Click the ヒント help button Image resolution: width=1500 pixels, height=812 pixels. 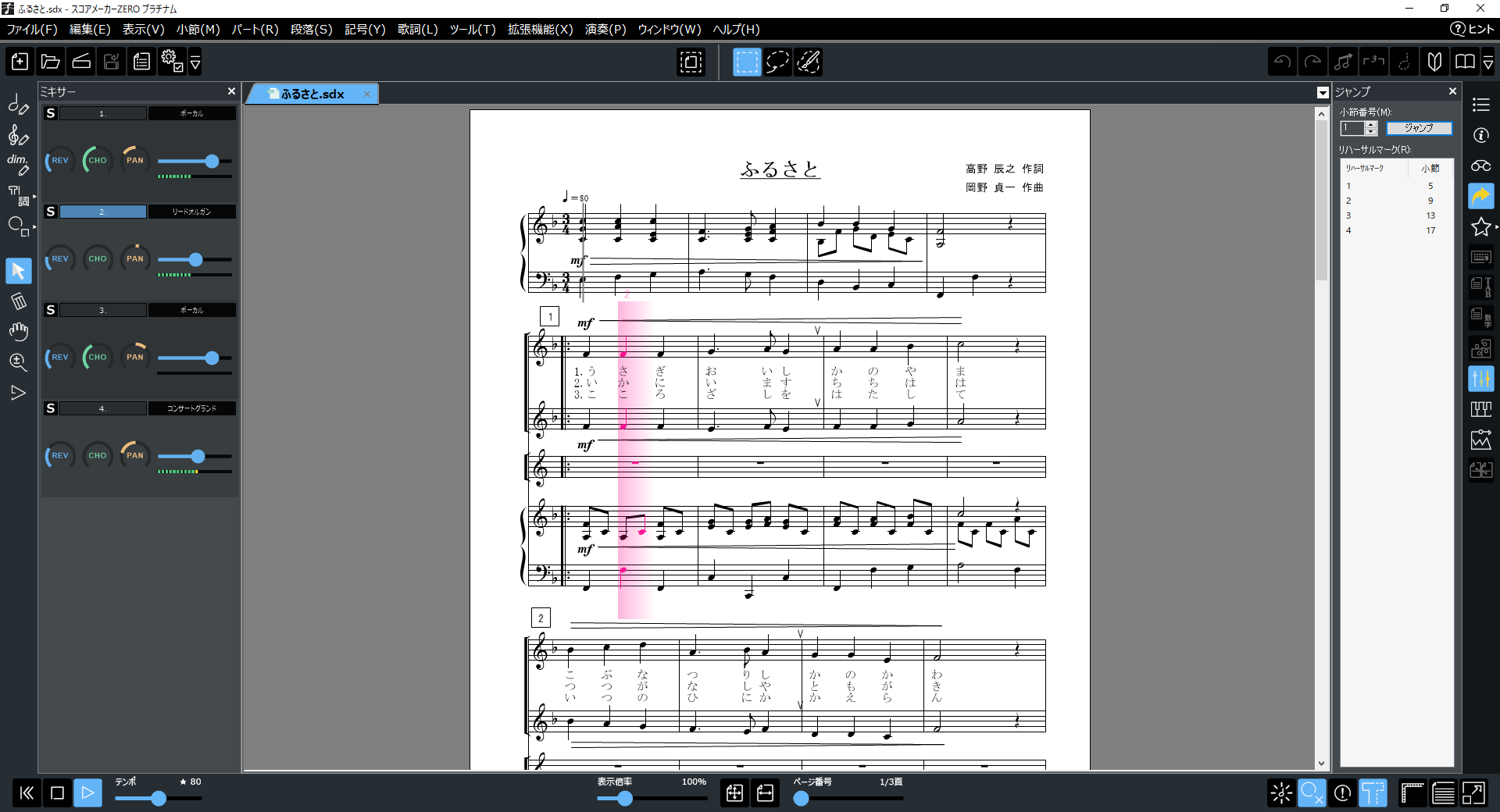click(1473, 29)
